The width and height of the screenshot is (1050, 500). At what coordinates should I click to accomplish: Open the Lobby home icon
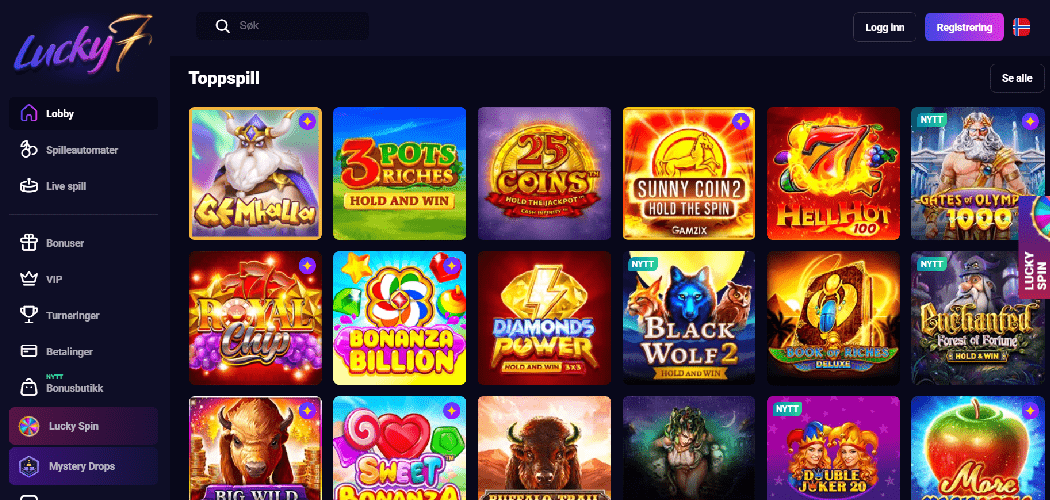pyautogui.click(x=28, y=113)
